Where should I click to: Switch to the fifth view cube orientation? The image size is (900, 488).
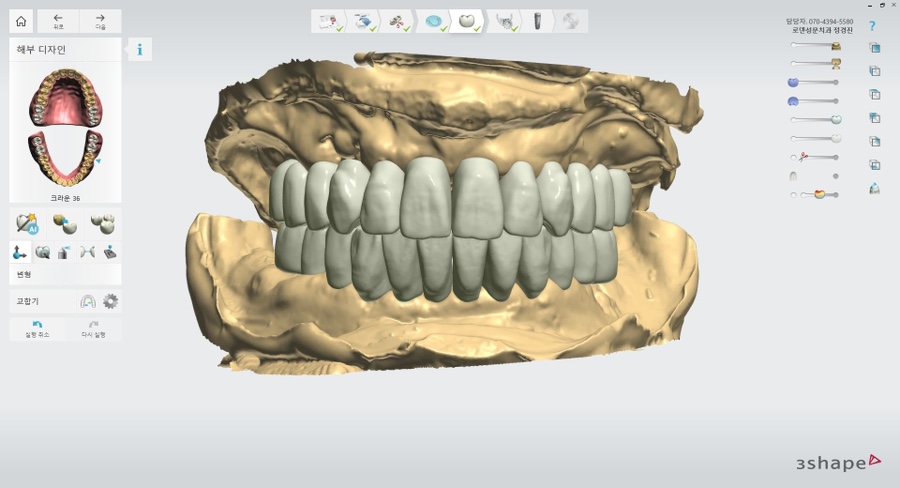(x=874, y=141)
